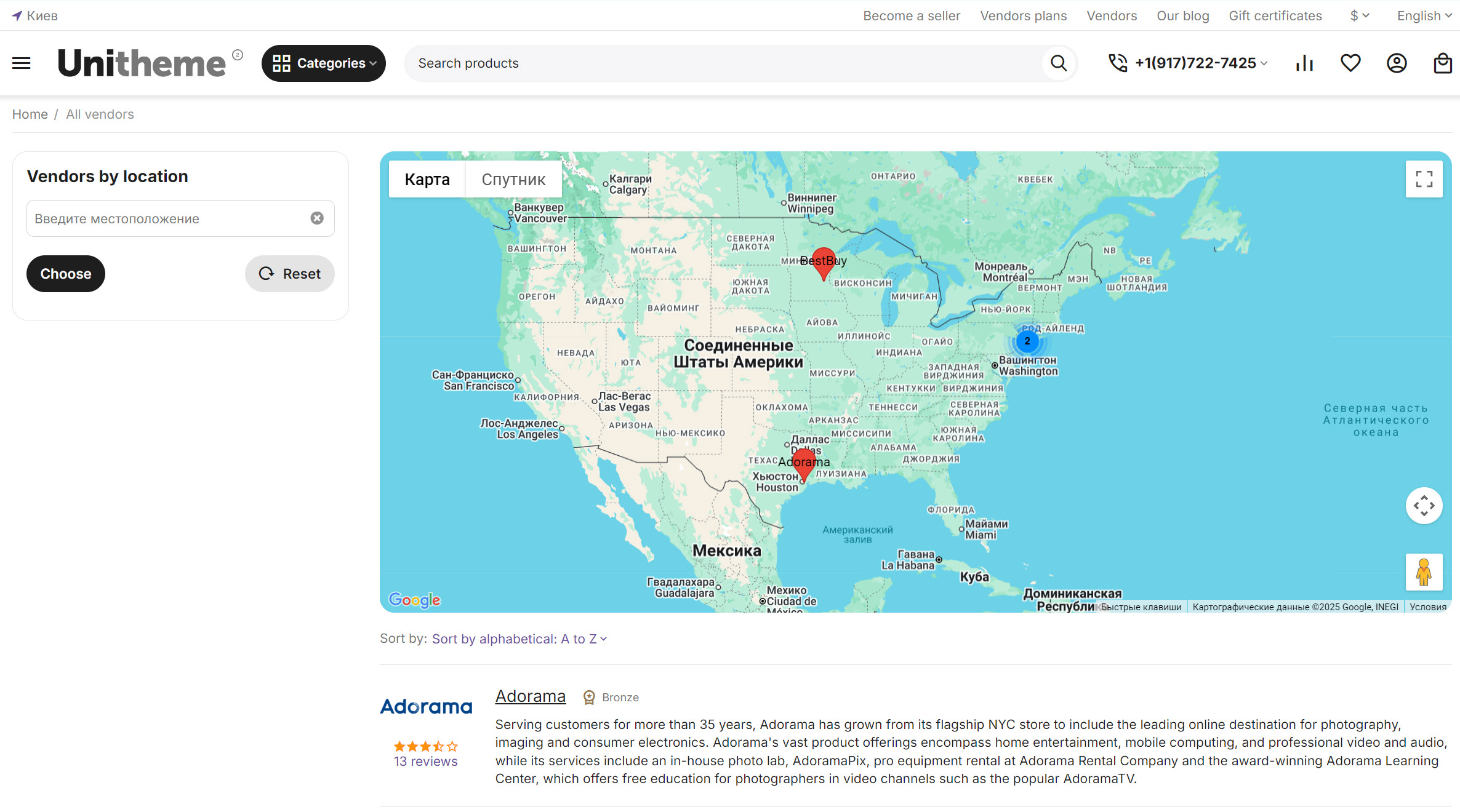
Task: Open the currency selector dropdown
Action: 1359,15
